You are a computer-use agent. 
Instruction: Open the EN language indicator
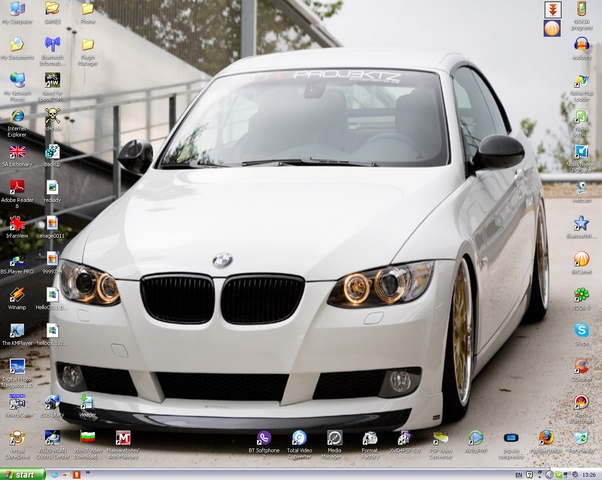(x=518, y=475)
